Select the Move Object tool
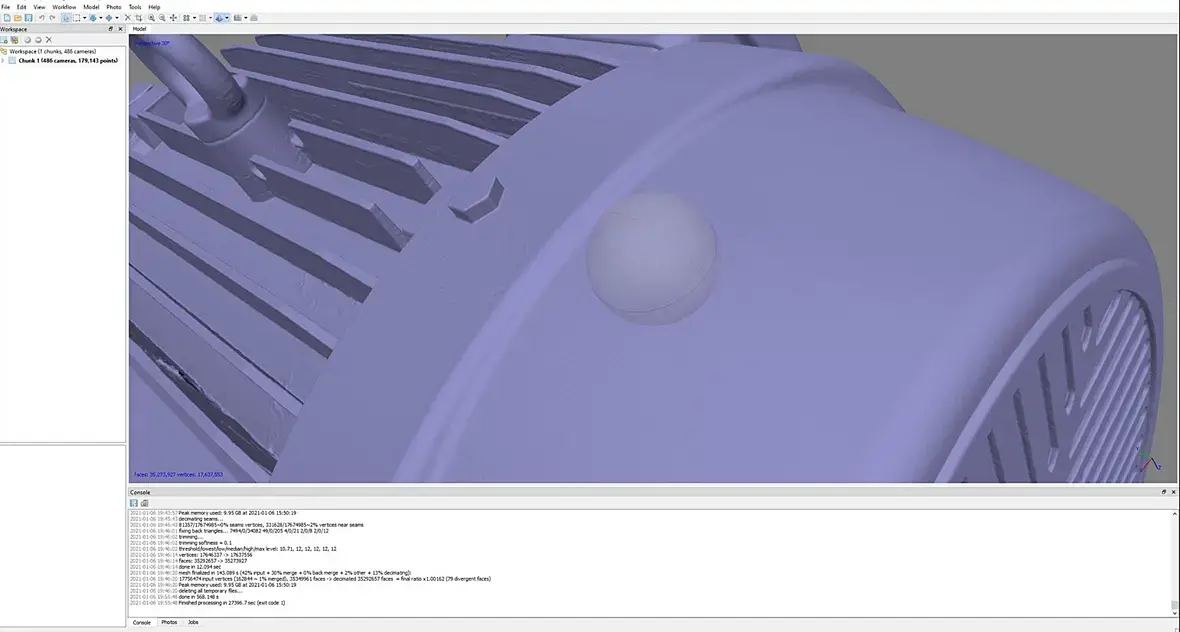 point(109,18)
